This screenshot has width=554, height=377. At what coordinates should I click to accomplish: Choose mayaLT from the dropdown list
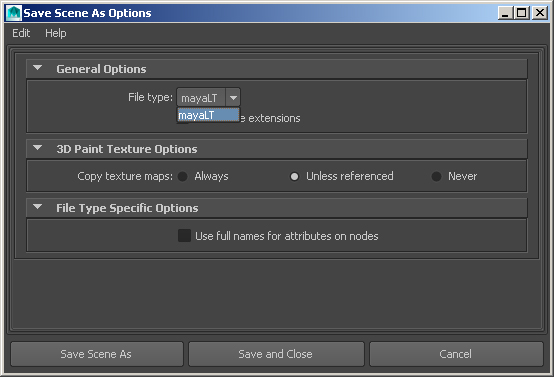[208, 115]
